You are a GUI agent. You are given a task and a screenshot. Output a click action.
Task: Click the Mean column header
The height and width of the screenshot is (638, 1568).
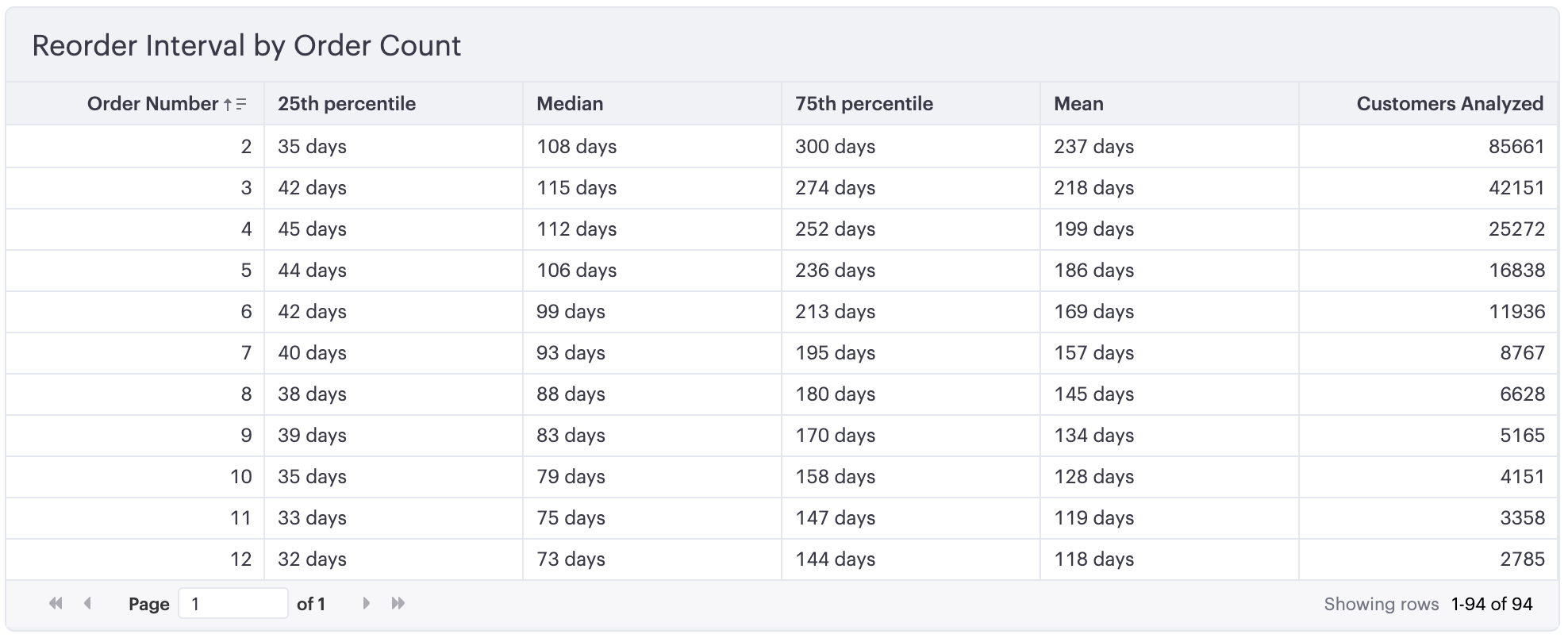click(x=1078, y=103)
